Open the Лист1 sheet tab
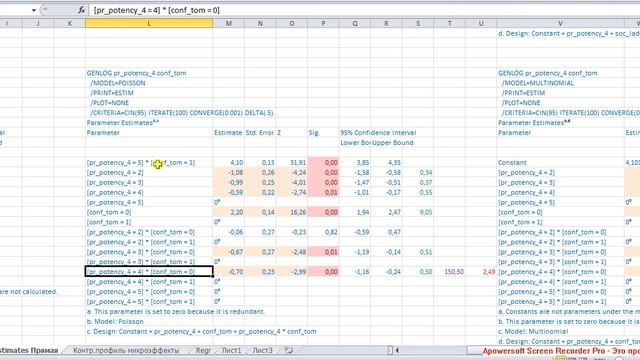This screenshot has width=640, height=360. click(231, 350)
